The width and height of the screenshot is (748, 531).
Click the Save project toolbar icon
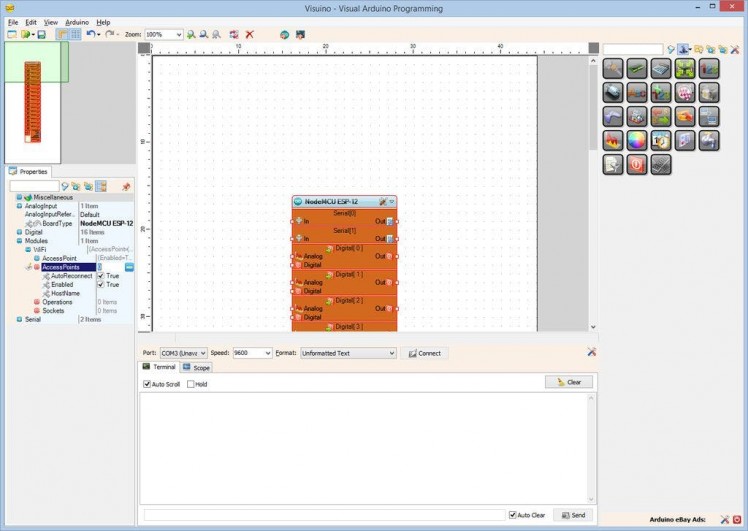pos(41,34)
